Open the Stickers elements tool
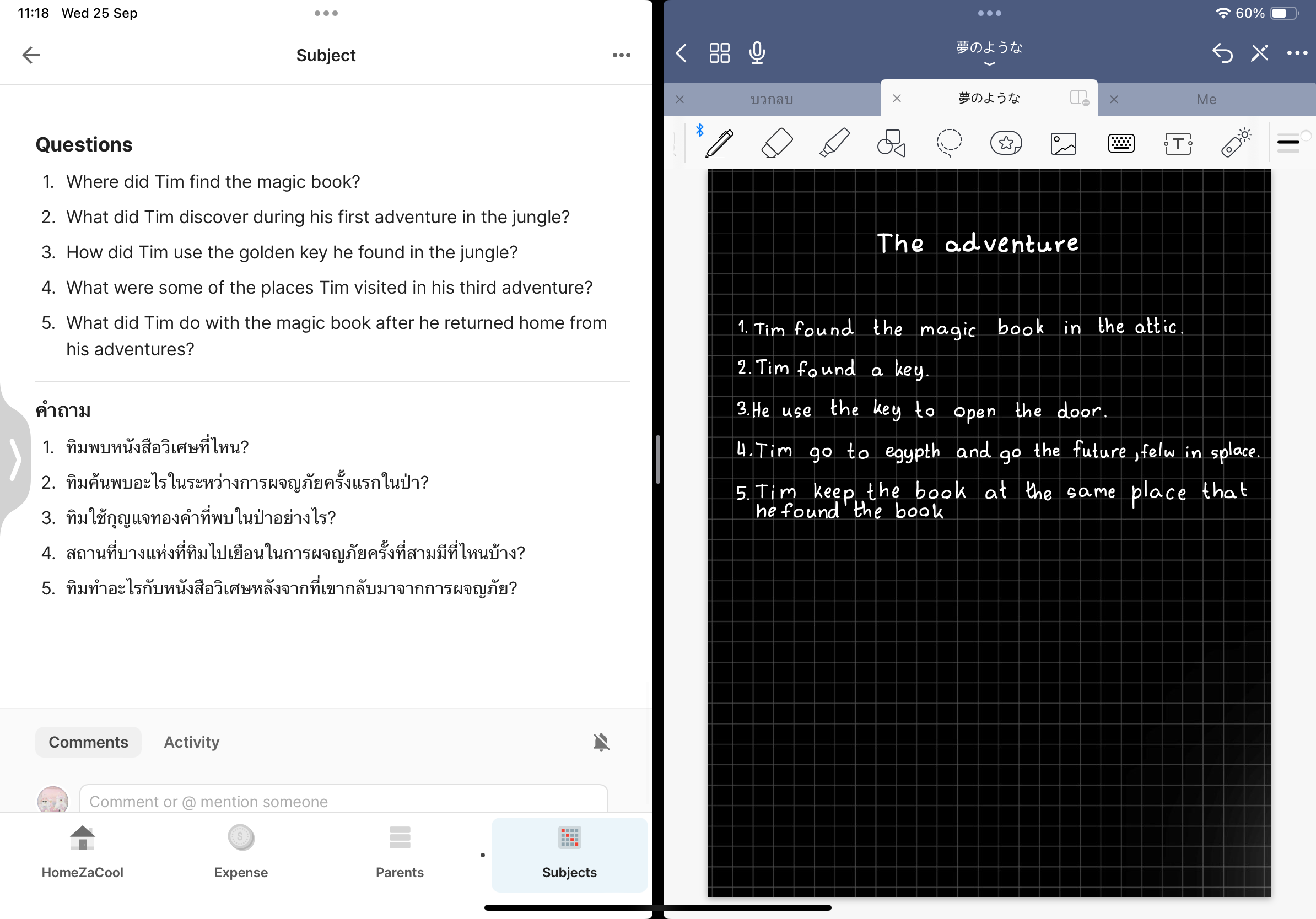Viewport: 1316px width, 919px height. click(x=1006, y=143)
